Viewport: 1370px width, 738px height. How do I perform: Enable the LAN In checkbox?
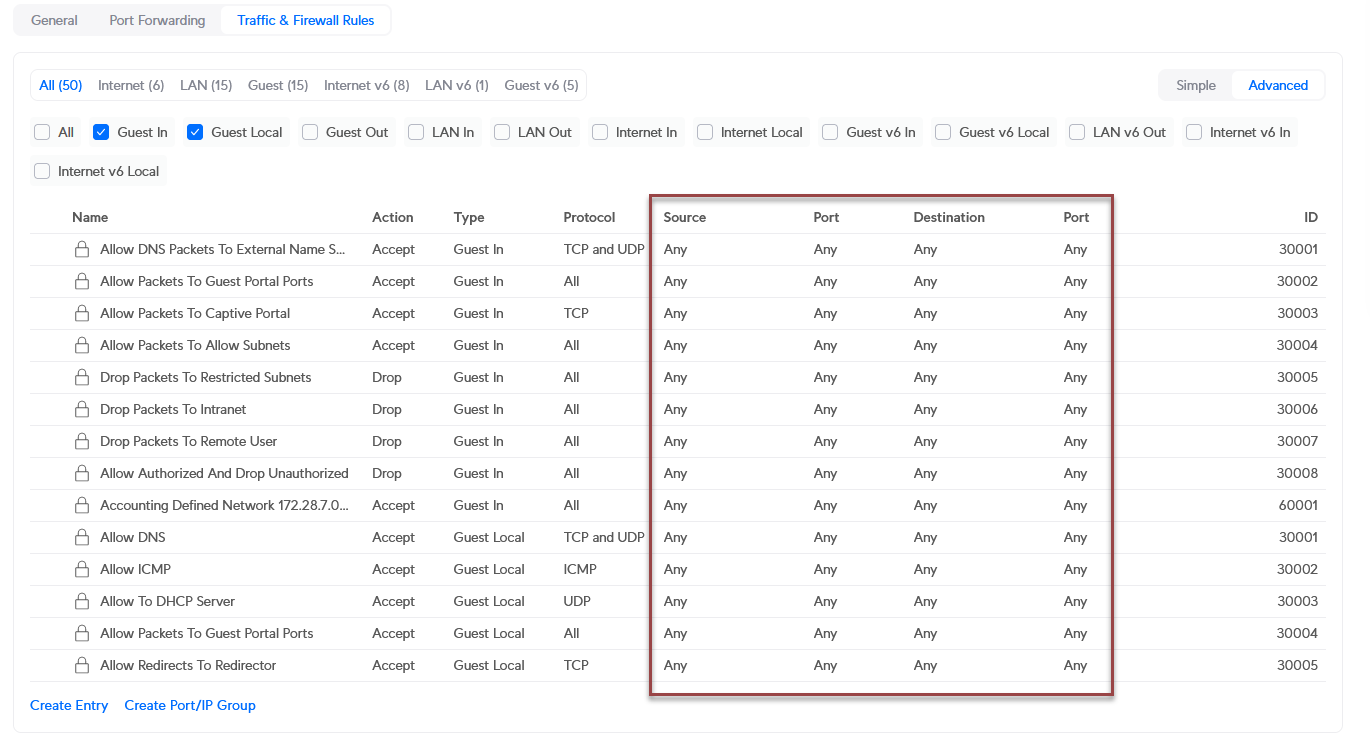coord(416,132)
